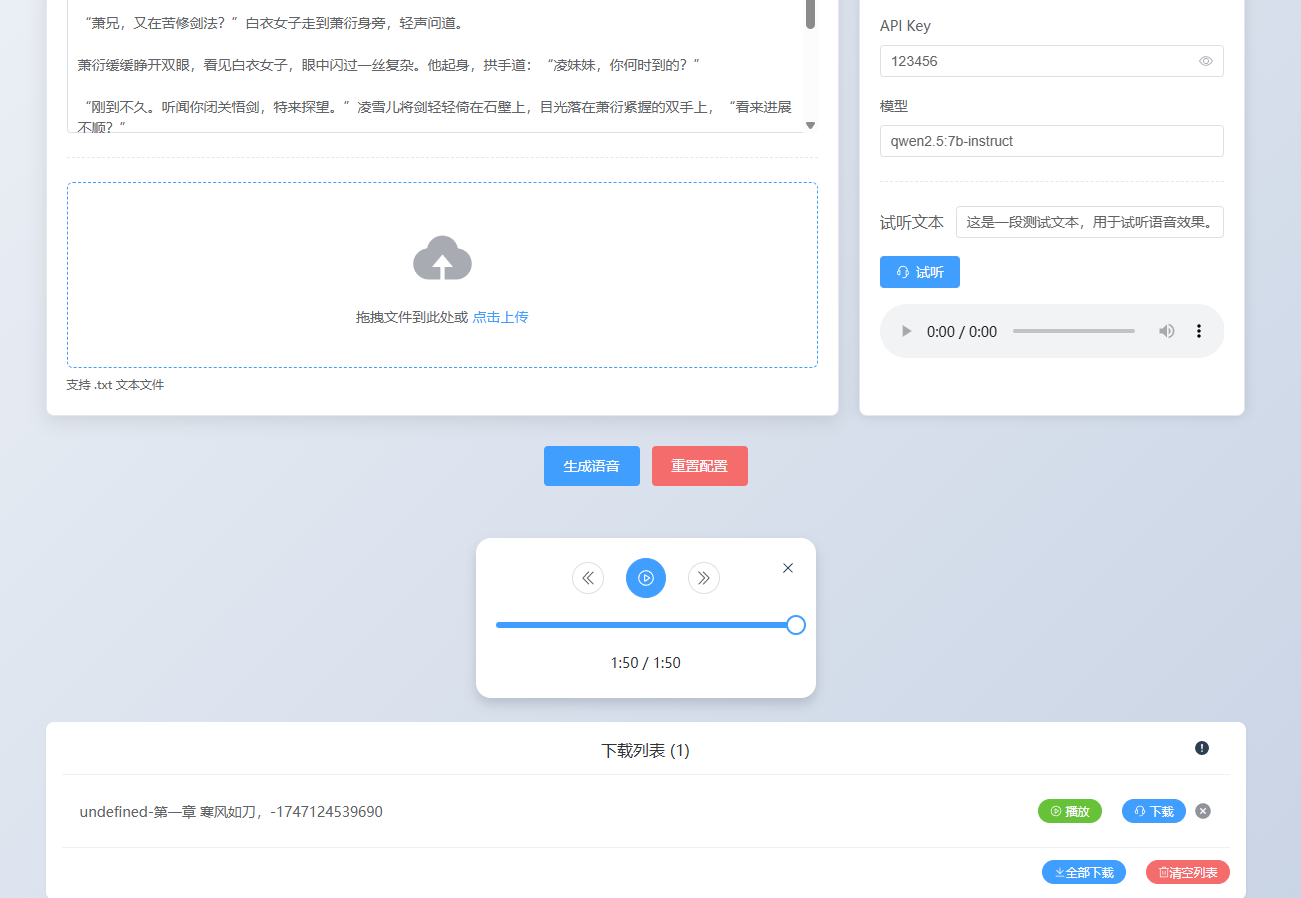Click the item name undefined-第一章 寒风如刀
This screenshot has height=898, width=1301.
pyautogui.click(x=231, y=811)
